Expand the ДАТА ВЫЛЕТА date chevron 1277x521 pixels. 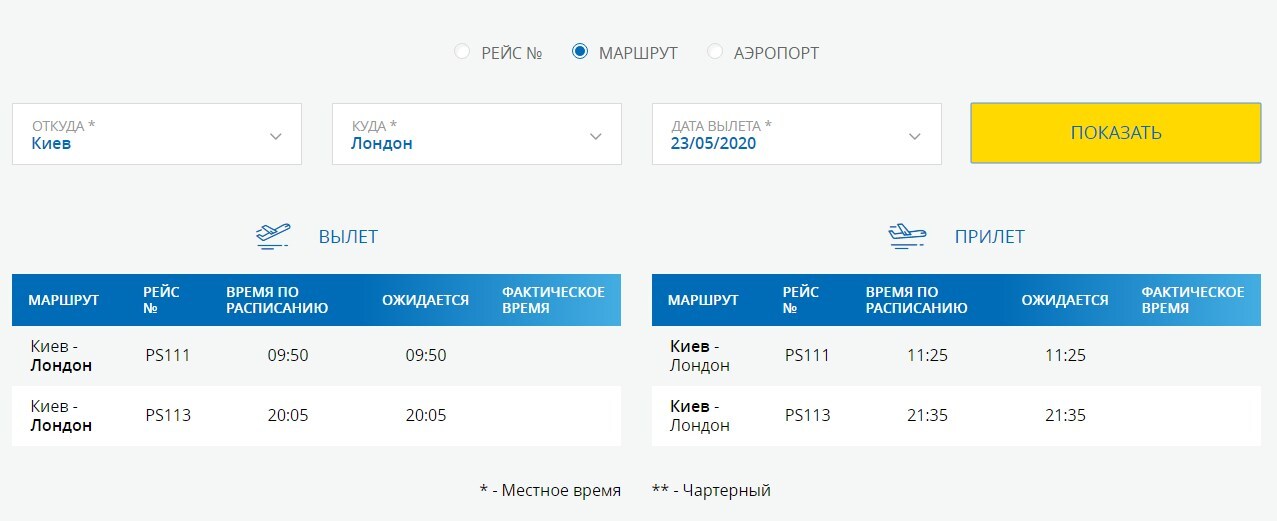[915, 136]
